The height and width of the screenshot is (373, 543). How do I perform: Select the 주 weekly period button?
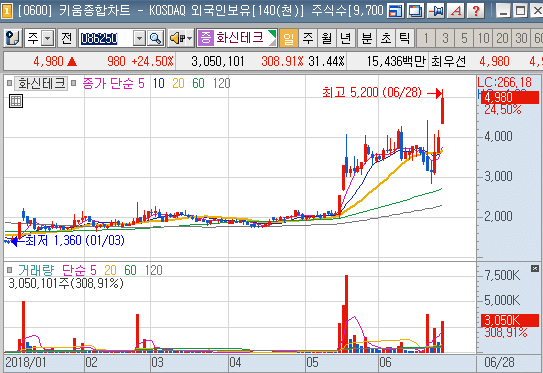tap(308, 38)
